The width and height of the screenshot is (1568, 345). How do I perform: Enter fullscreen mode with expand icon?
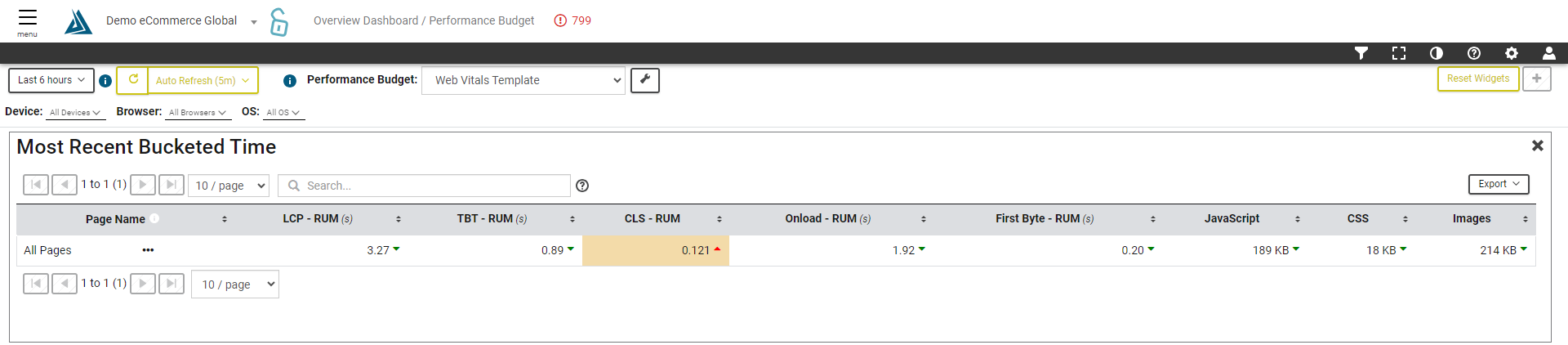tap(1399, 53)
